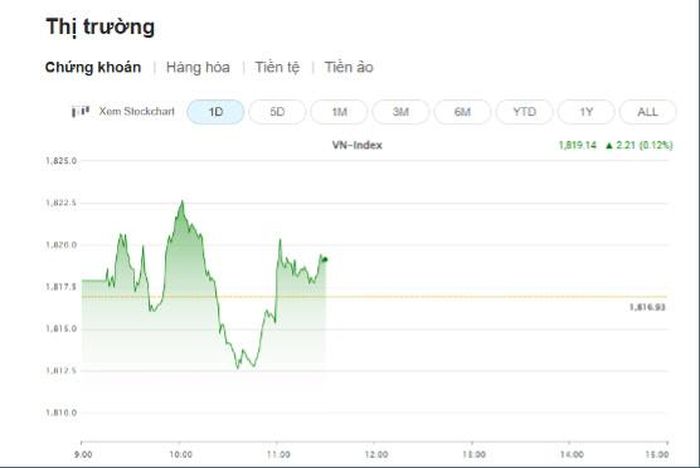This screenshot has width=700, height=468.
Task: Choose the 3M time range
Action: coord(401,112)
